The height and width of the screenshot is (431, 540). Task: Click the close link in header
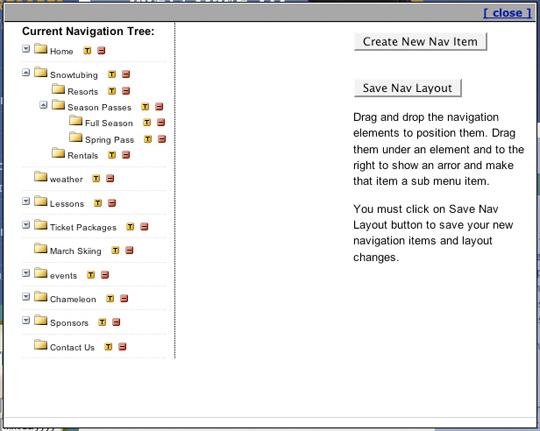coord(508,13)
